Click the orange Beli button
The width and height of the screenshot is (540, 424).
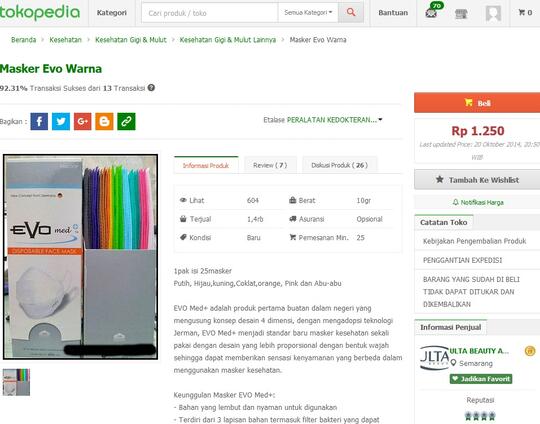477,103
